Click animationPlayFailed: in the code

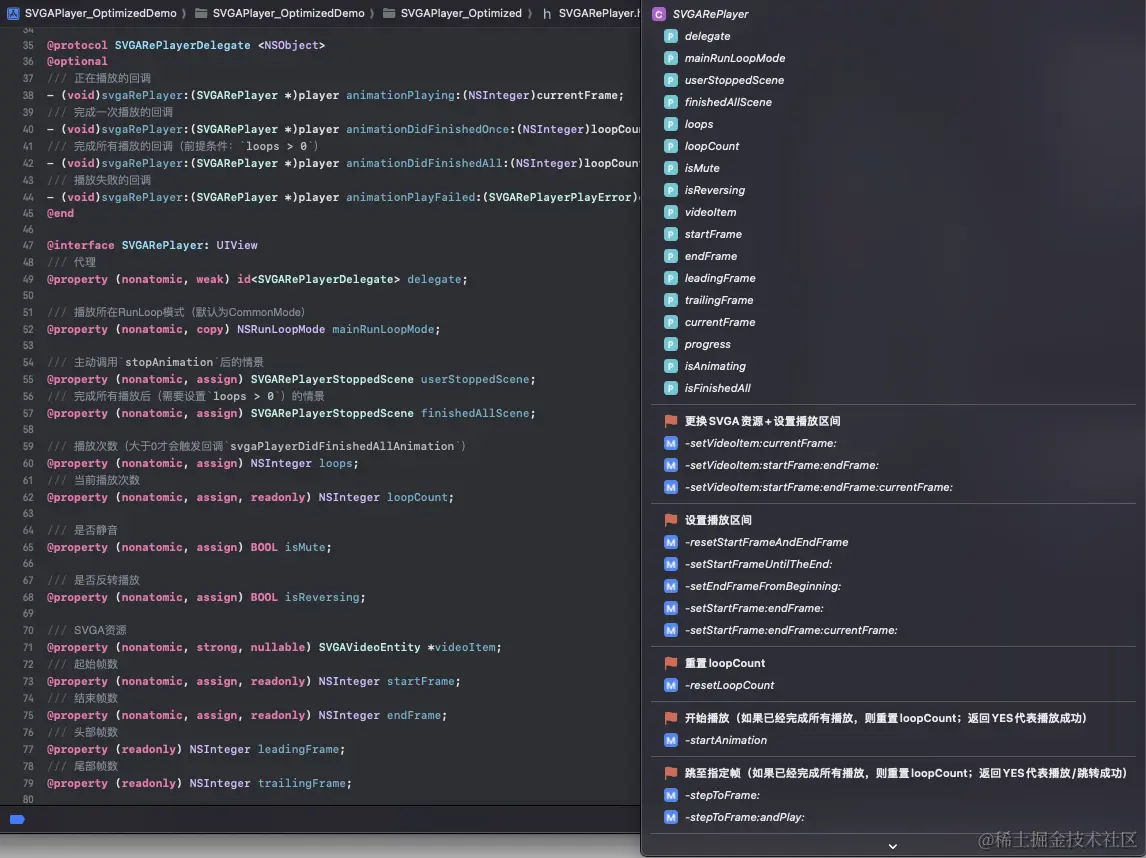pos(414,197)
